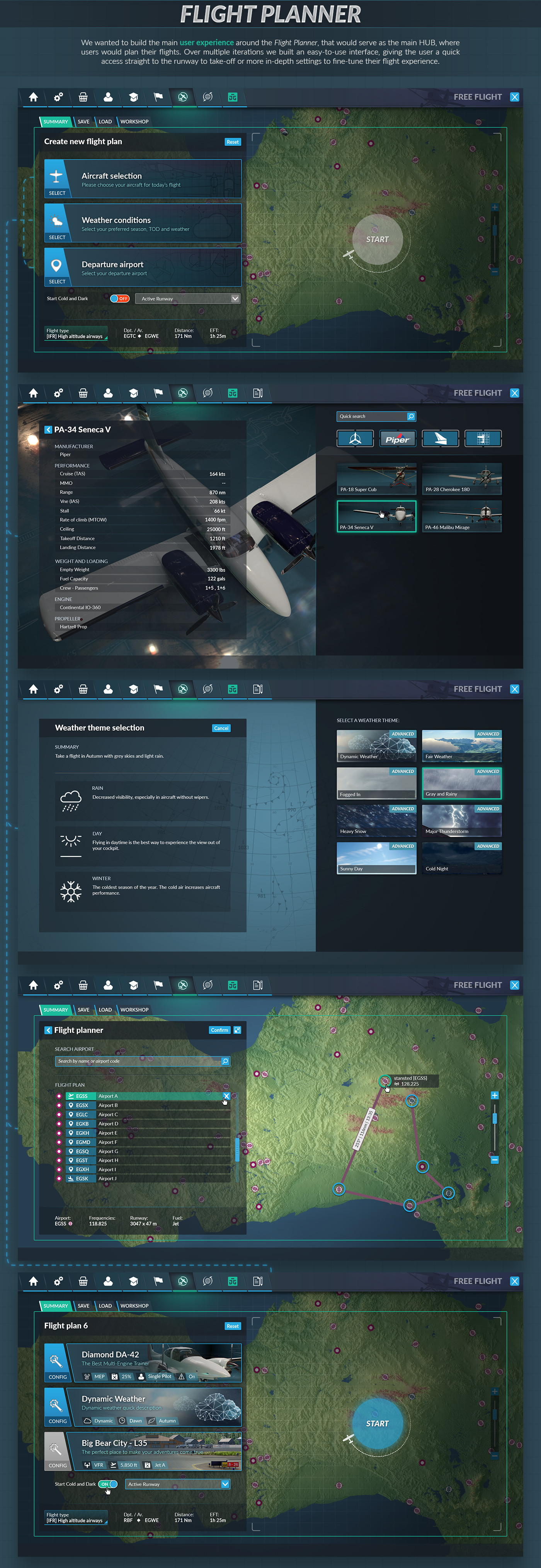
Task: Switch to WORKSHOP tab above 'Create new flight plan'
Action: coord(134,122)
